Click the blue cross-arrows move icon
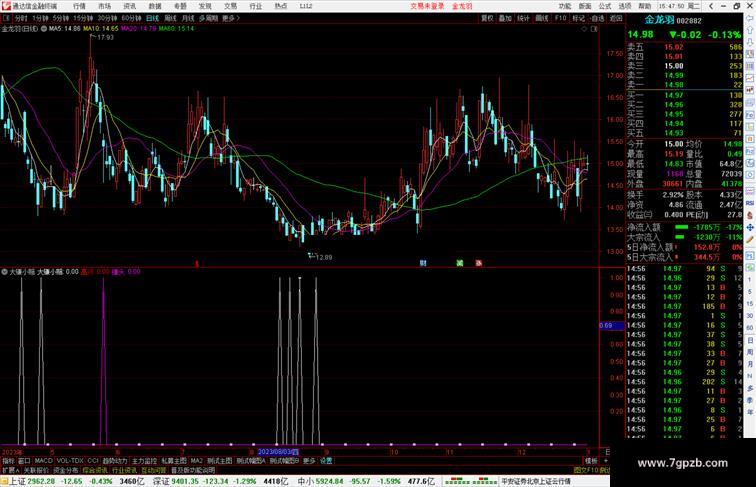The height and width of the screenshot is (487, 756). [750, 228]
